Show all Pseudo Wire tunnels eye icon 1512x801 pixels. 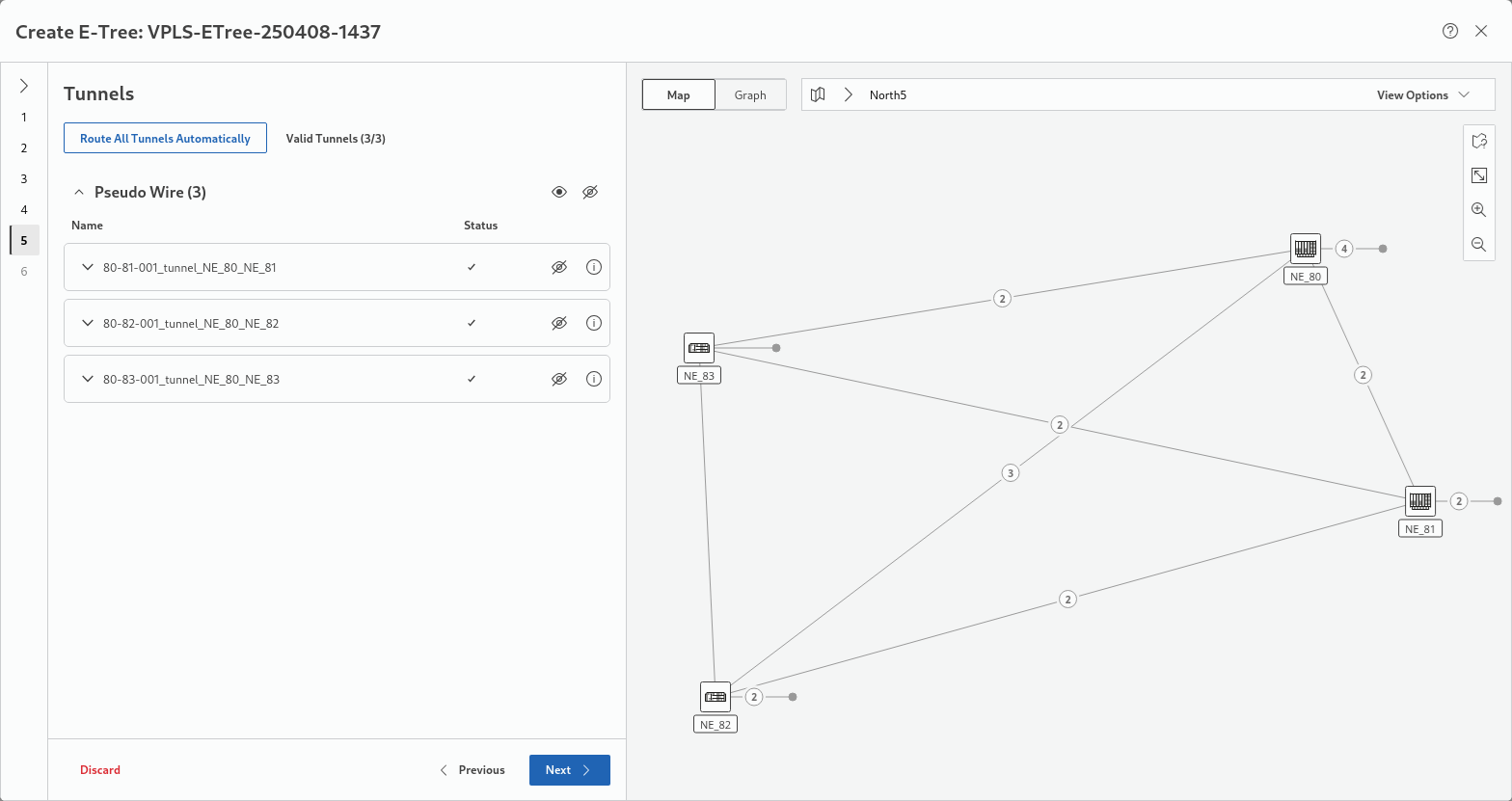(x=559, y=192)
